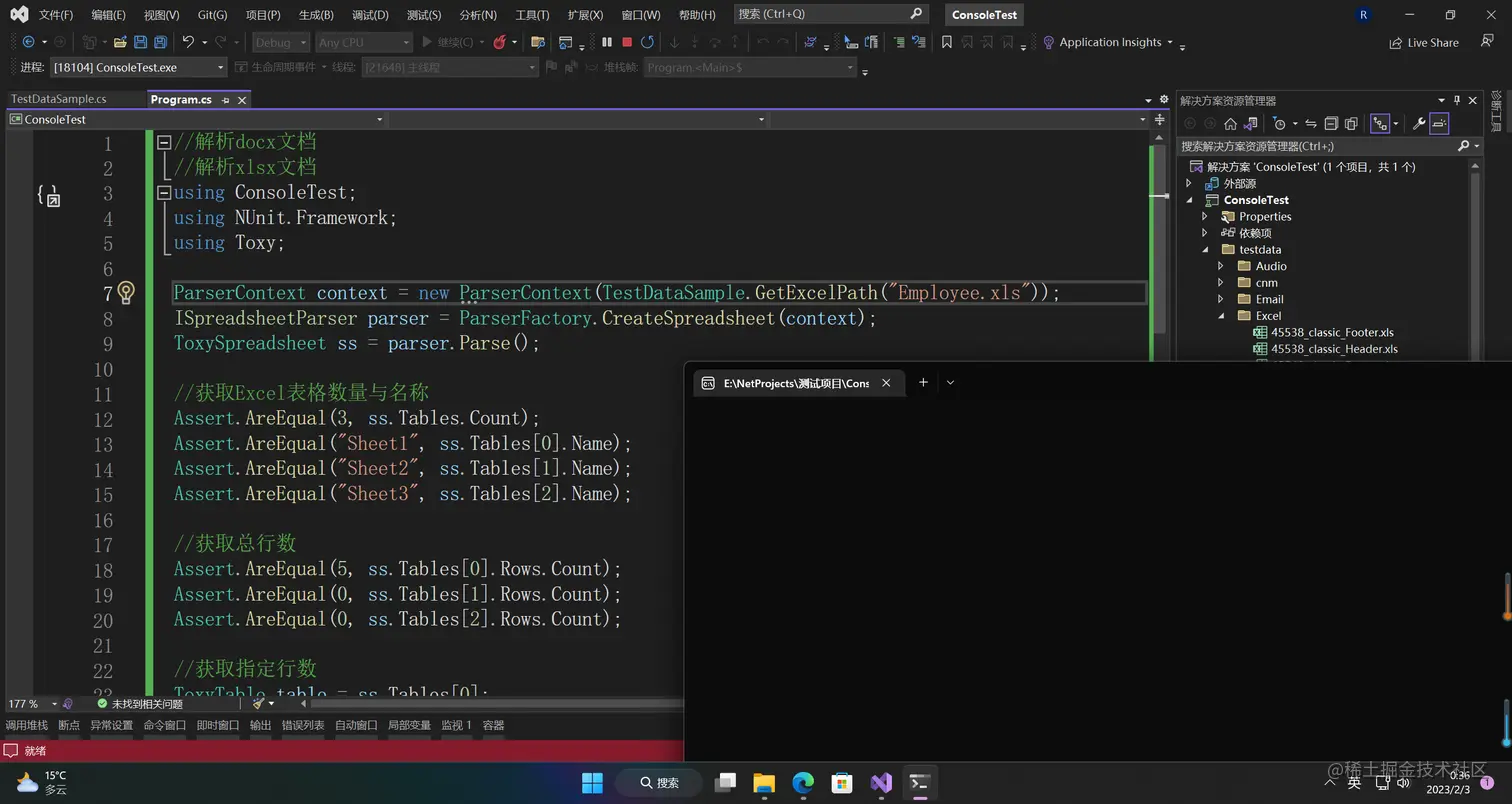
Task: Expand the 外部源 tree node
Action: [x=1189, y=183]
